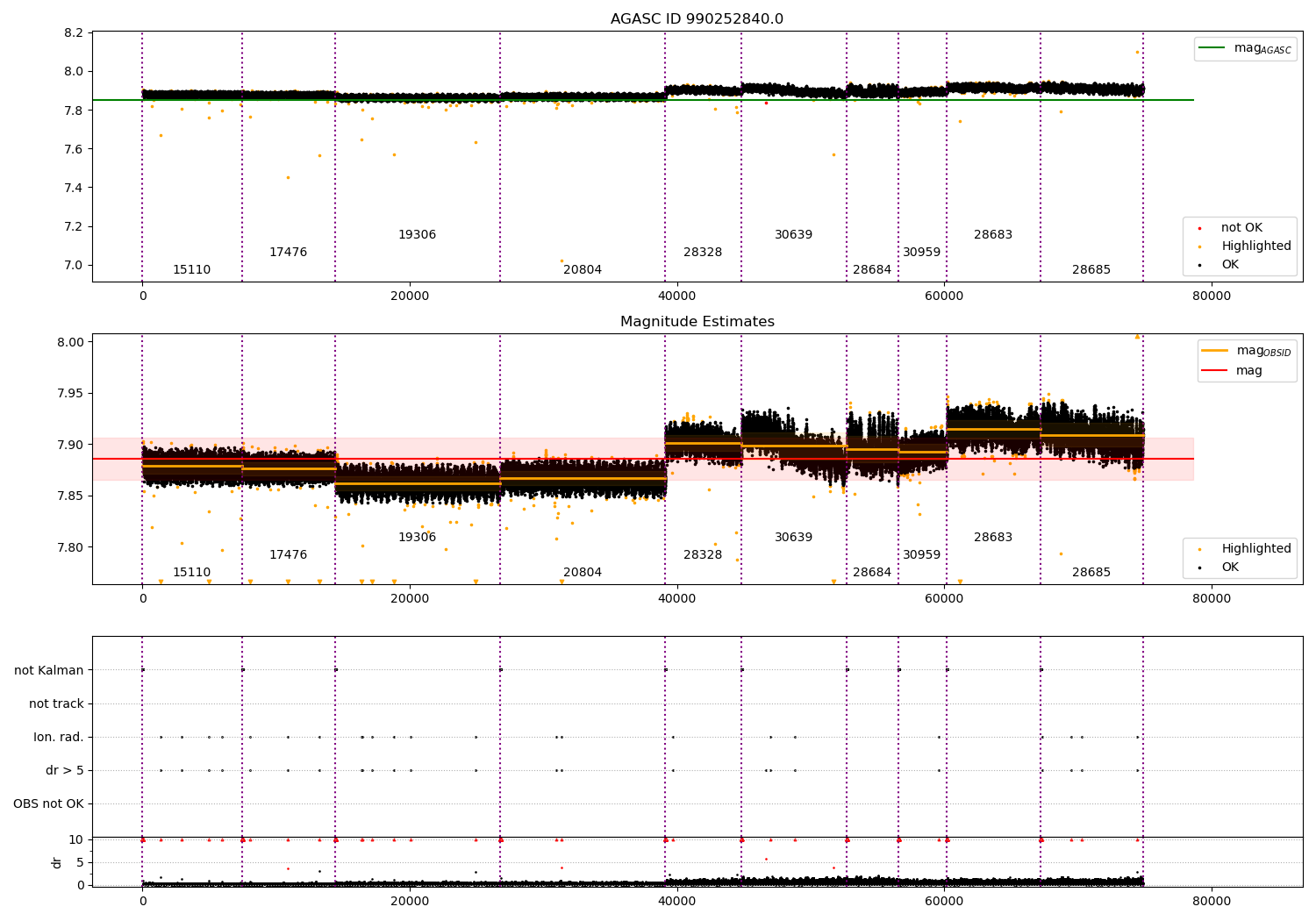
Task: Select the 'Ion. rad.' axis label
Action: (59, 737)
